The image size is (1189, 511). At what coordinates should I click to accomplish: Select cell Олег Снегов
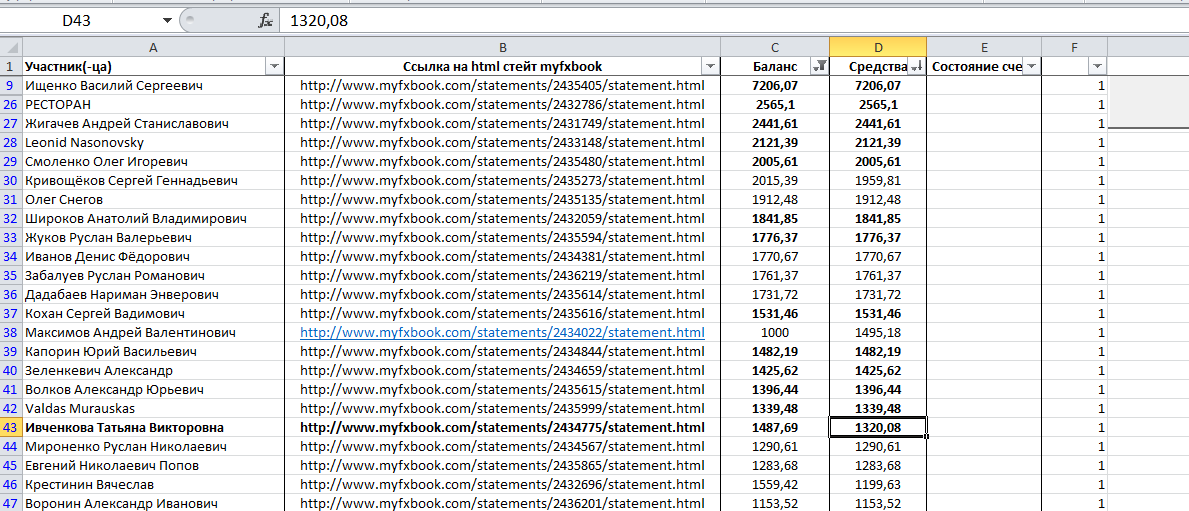pos(154,199)
